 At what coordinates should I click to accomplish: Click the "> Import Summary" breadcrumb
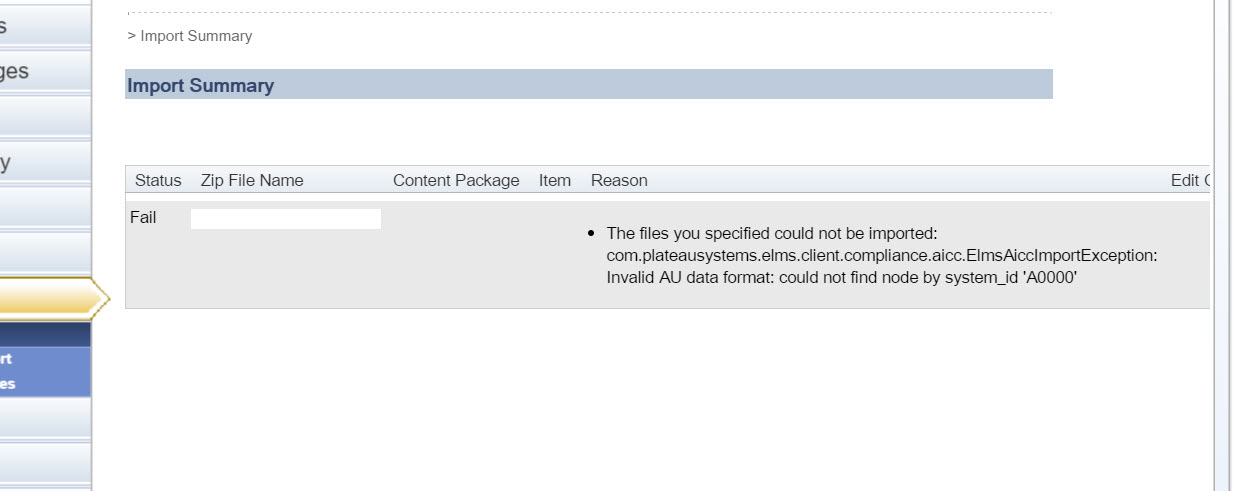pyautogui.click(x=190, y=36)
